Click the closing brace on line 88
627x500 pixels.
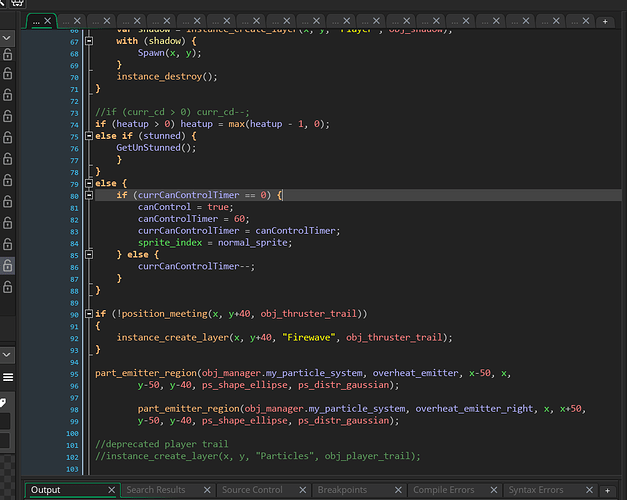[x=98, y=290]
